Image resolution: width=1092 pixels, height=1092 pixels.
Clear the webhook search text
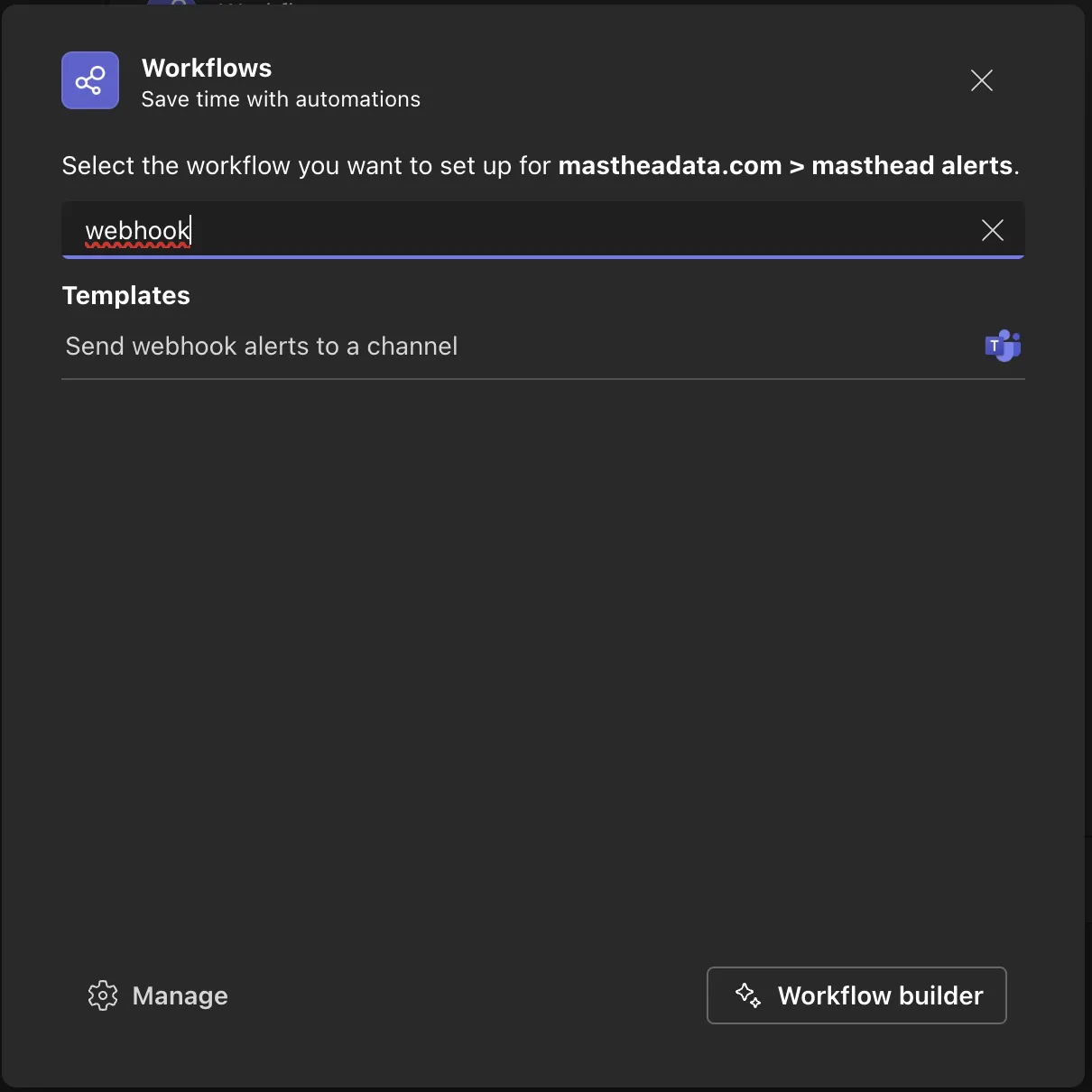[993, 230]
